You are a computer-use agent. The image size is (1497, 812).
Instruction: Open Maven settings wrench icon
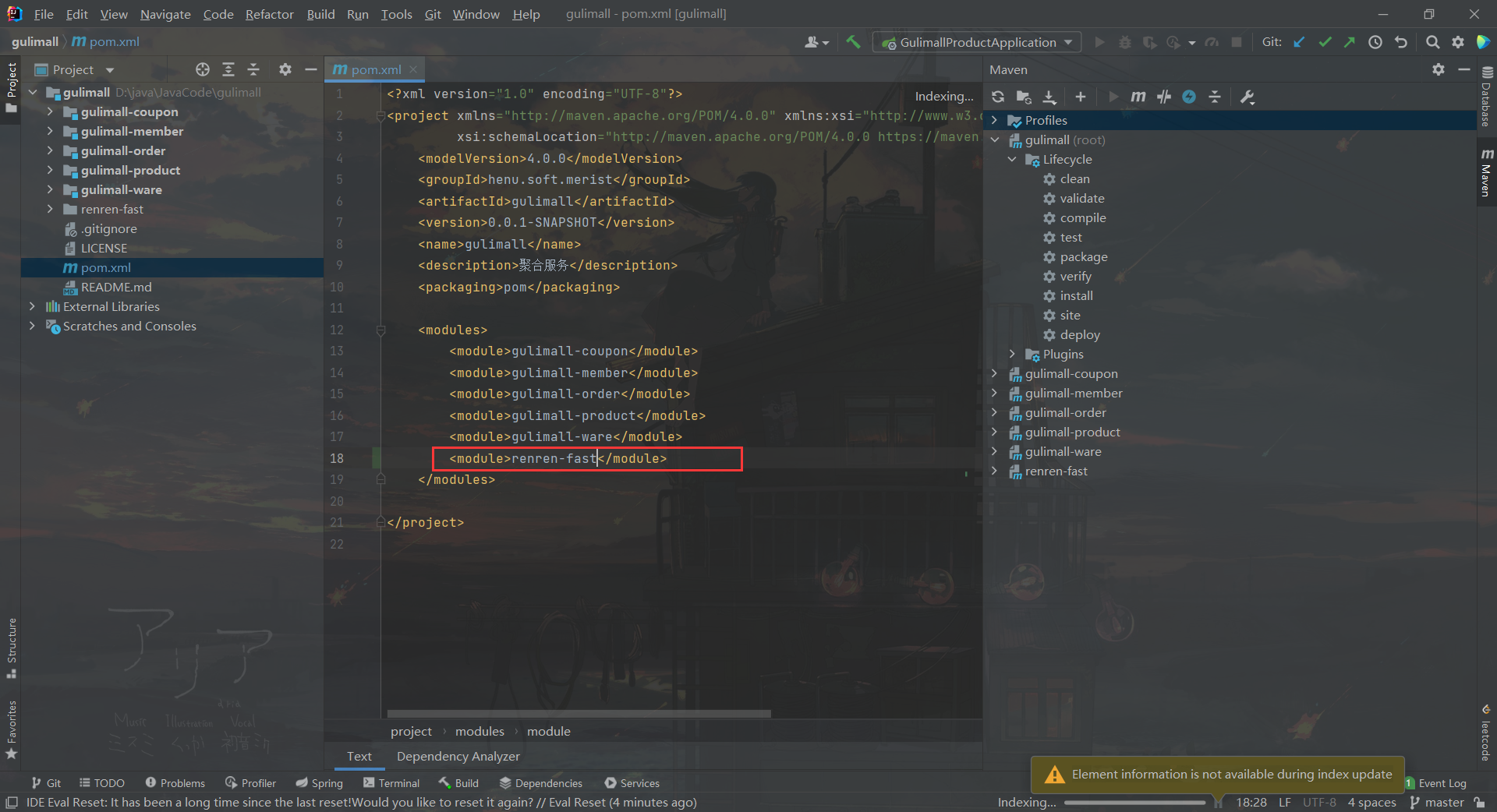(1247, 97)
